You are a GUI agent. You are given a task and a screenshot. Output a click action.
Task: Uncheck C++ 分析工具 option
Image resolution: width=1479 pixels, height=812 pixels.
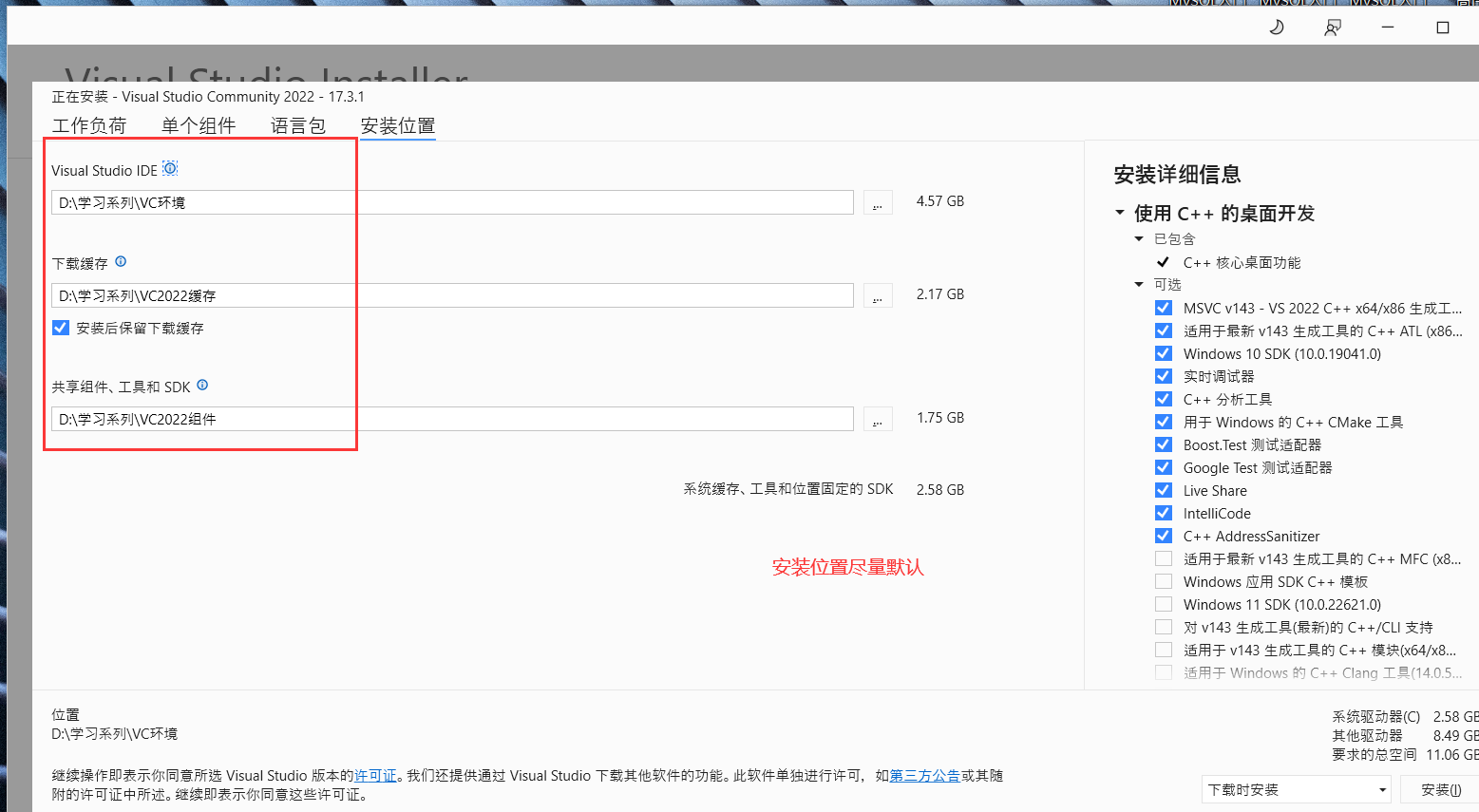click(x=1164, y=399)
